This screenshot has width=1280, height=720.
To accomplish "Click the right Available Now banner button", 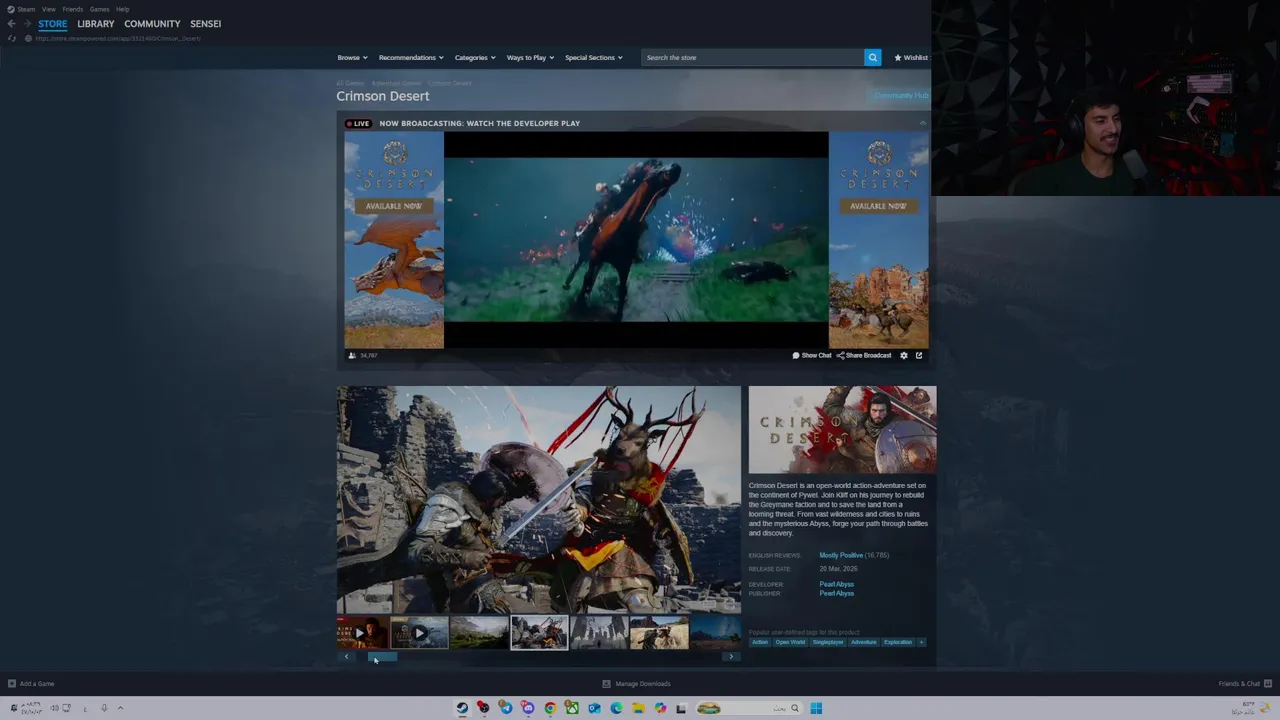I will (878, 205).
